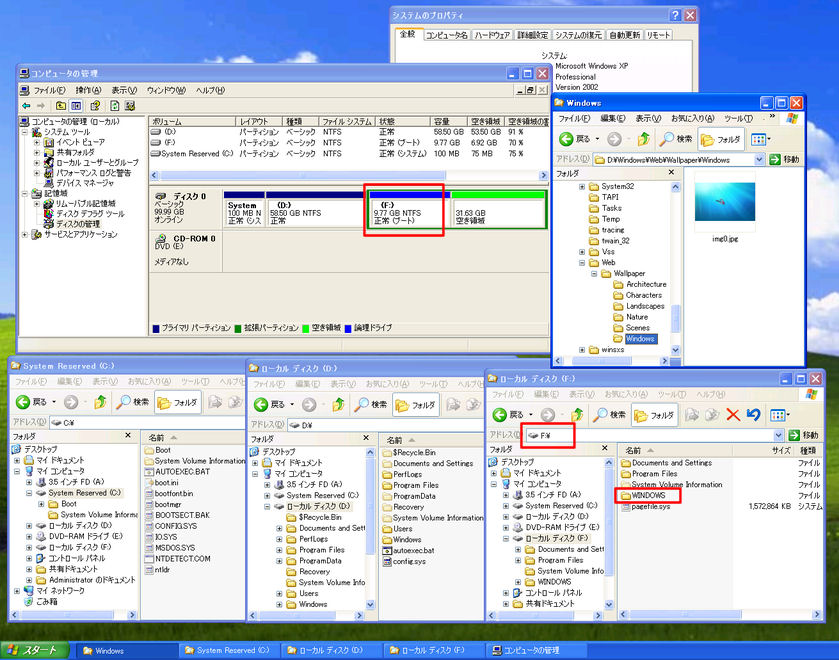Open the お気に入り(A) menu in Windows explorer window
This screenshot has width=839, height=660.
[x=692, y=118]
